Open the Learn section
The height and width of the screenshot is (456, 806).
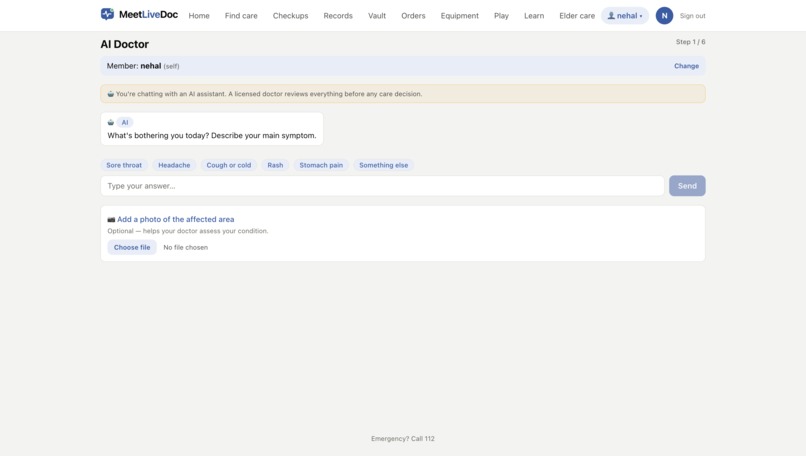534,16
